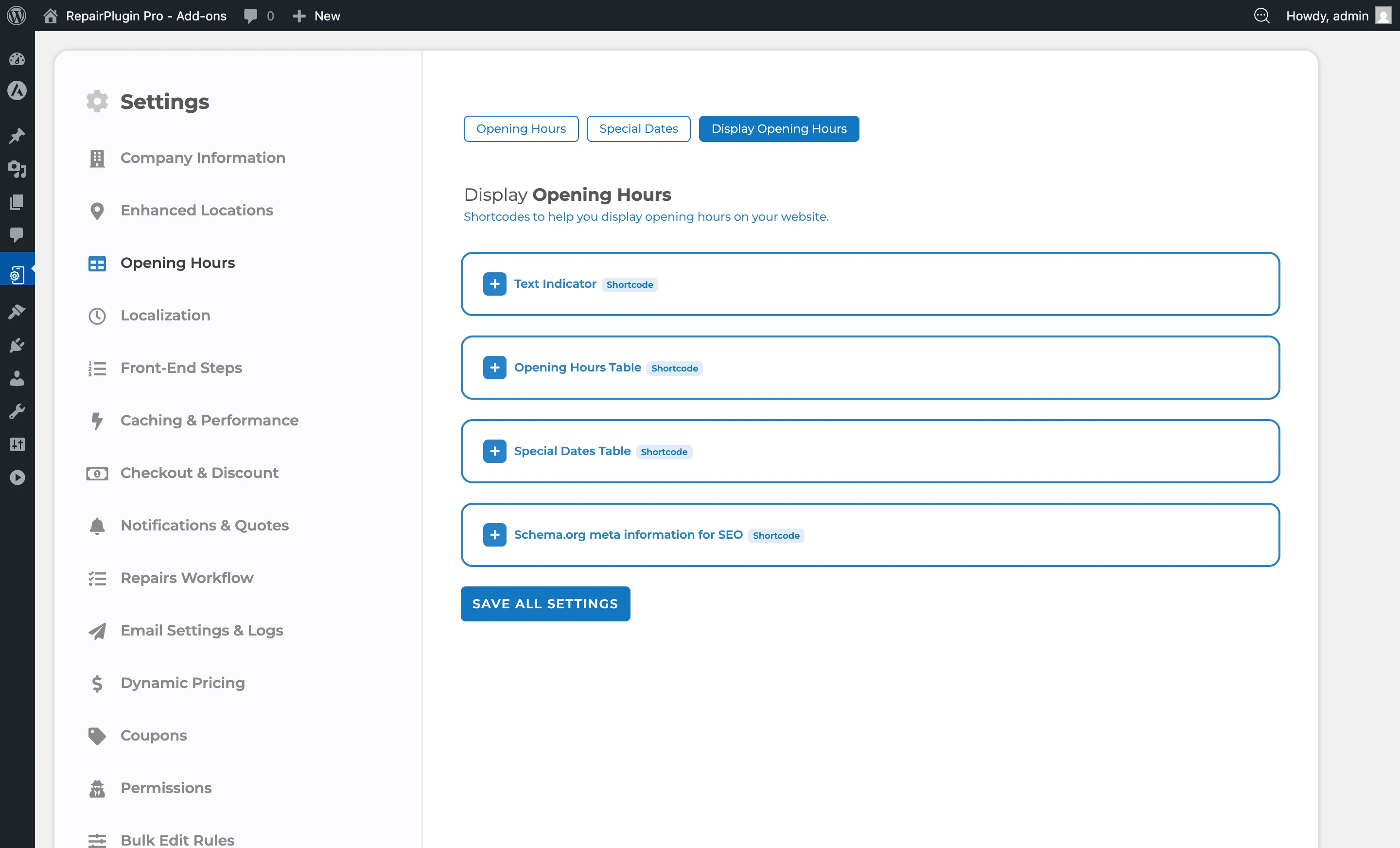The height and width of the screenshot is (848, 1400).
Task: Open the Dashboard icon in admin sidebar
Action: 17,58
